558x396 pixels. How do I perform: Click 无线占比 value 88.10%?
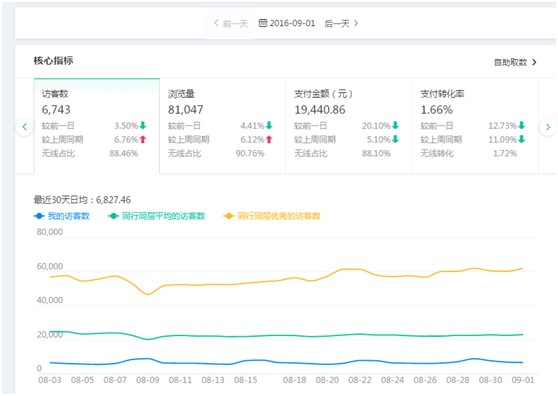click(x=376, y=153)
